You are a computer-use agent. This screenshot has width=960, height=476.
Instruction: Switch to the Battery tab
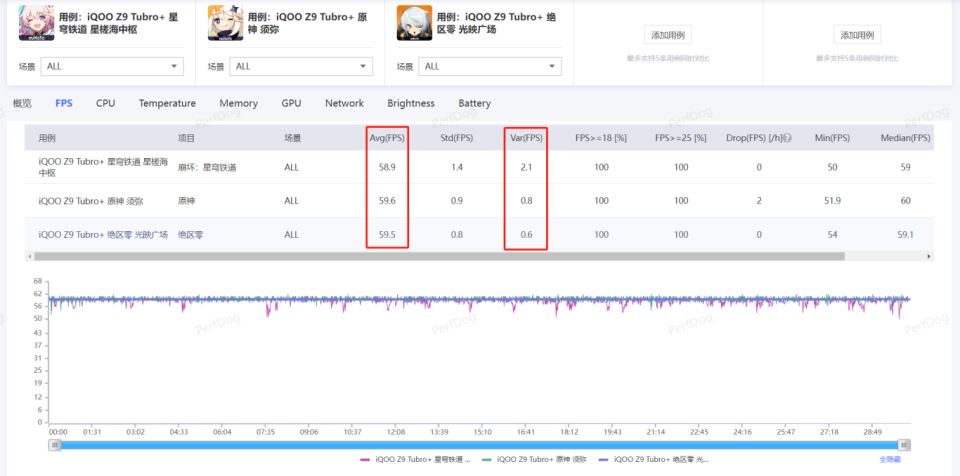click(474, 103)
